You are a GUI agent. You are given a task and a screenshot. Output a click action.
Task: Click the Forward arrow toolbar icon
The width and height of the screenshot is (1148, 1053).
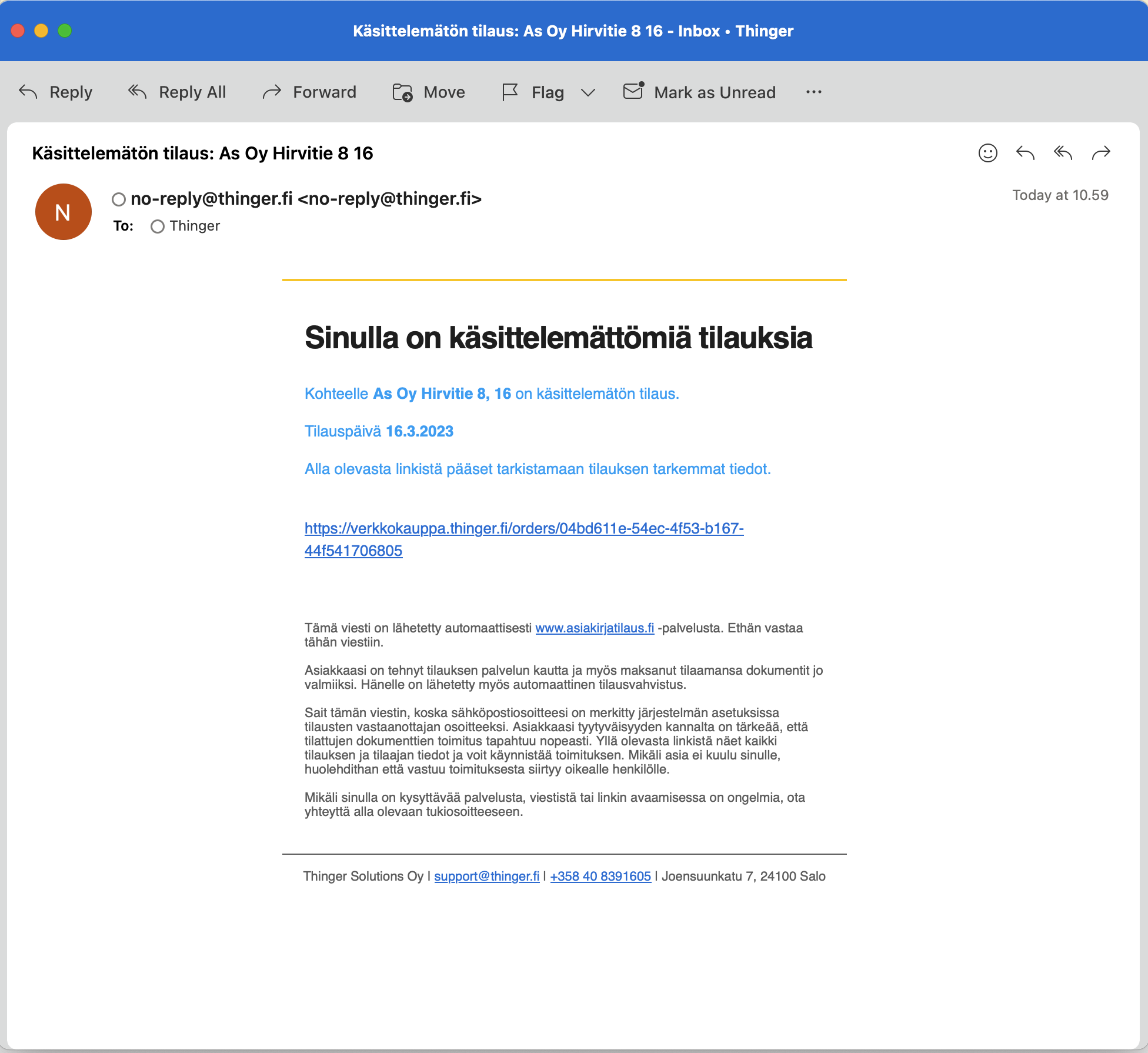272,92
